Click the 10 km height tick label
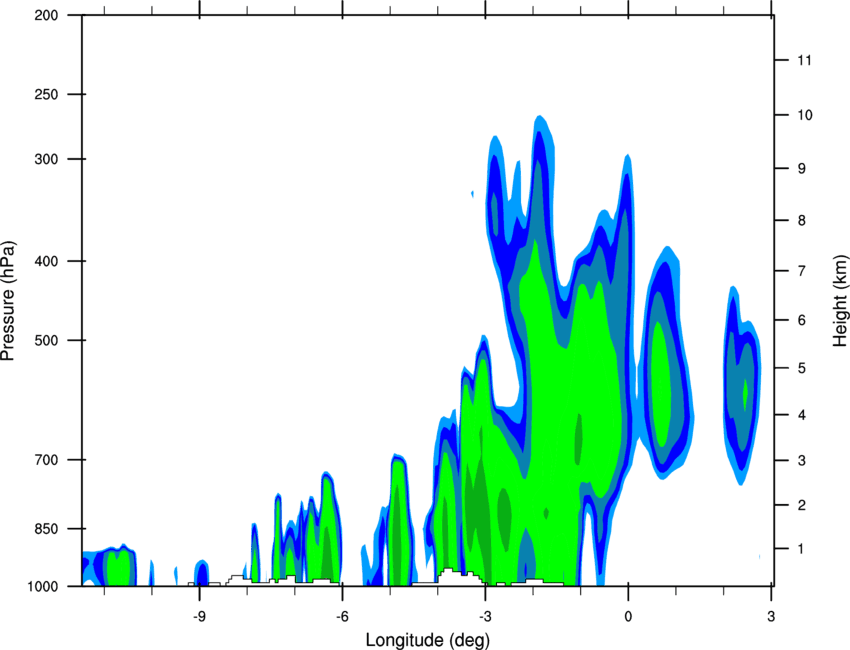Viewport: 850px width, 650px height. click(x=805, y=115)
